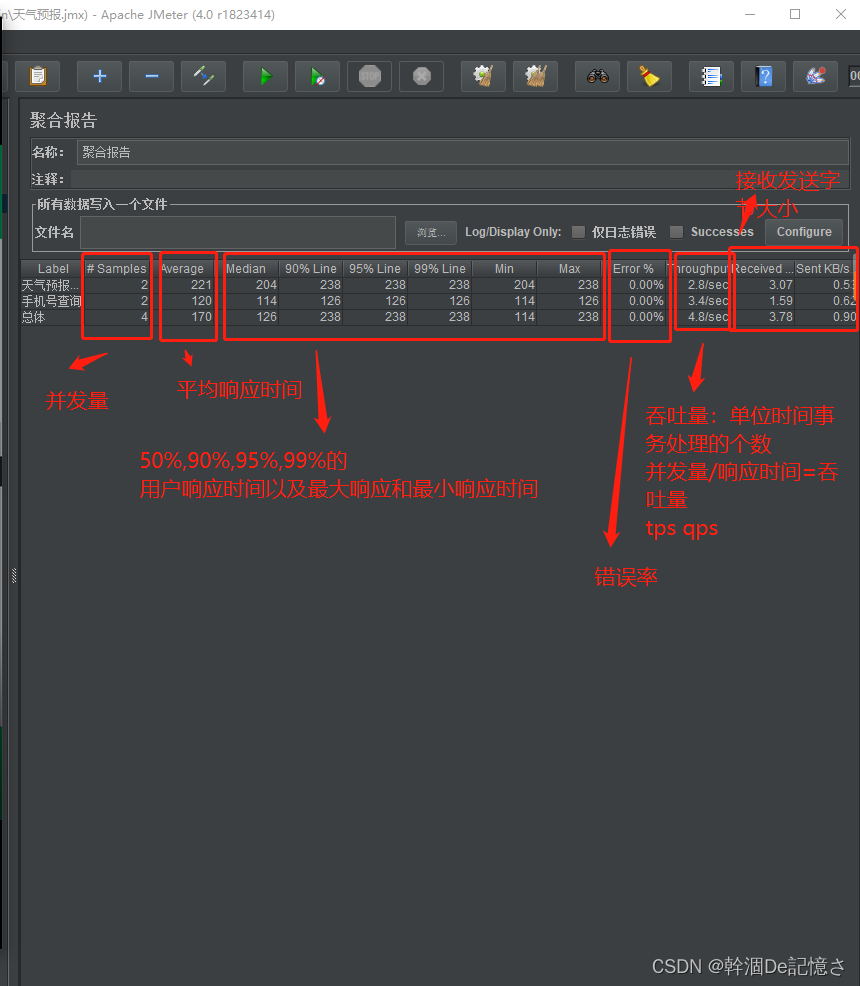Click the 90% Line column header
This screenshot has height=986, width=860.
[x=311, y=269]
